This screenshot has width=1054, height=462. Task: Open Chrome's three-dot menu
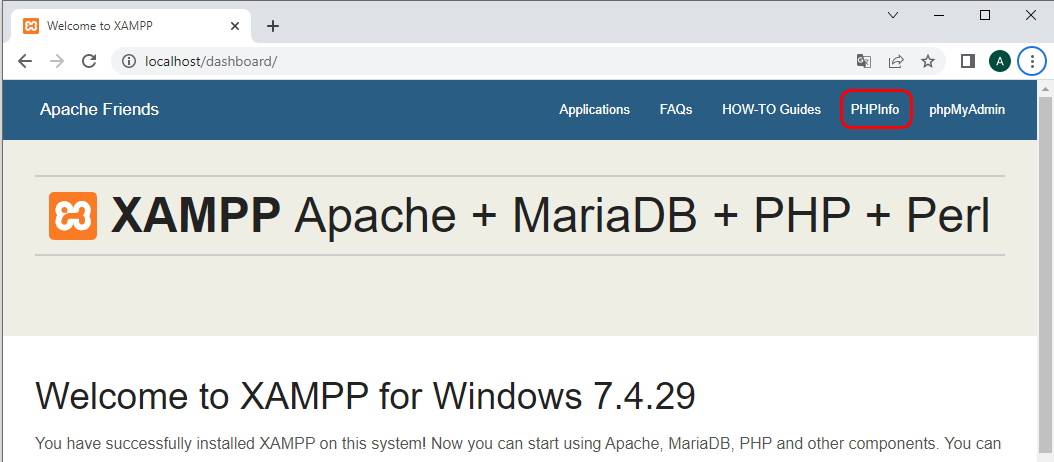pyautogui.click(x=1032, y=61)
